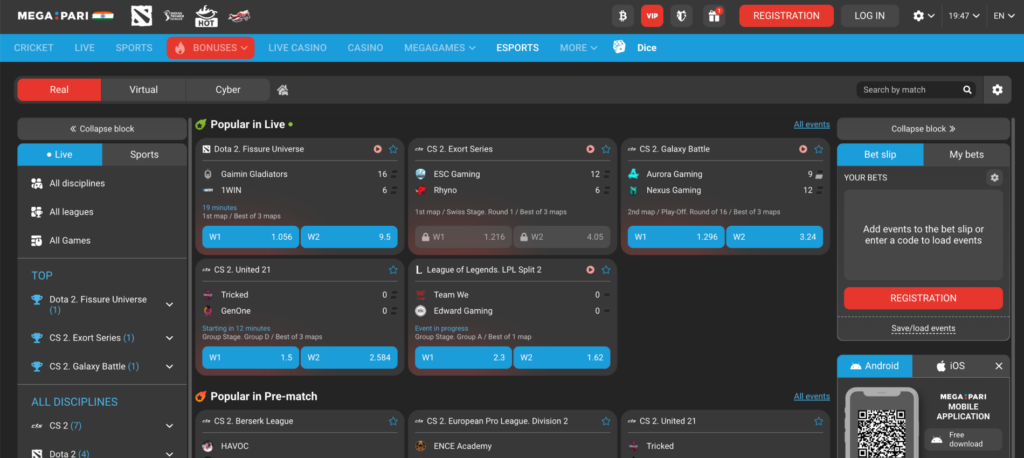Viewport: 1024px width, 458px height.
Task: Click the All disciplines sidebar icon
Action: pos(37,184)
